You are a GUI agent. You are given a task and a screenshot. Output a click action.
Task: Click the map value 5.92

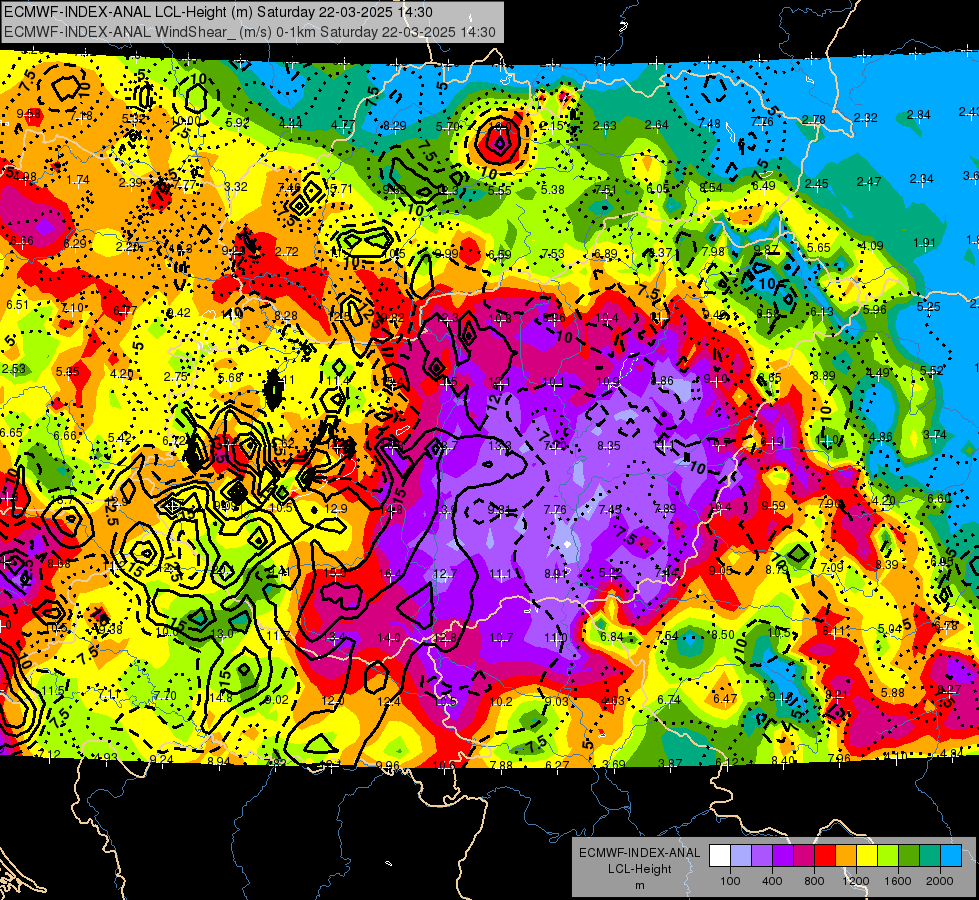[238, 122]
